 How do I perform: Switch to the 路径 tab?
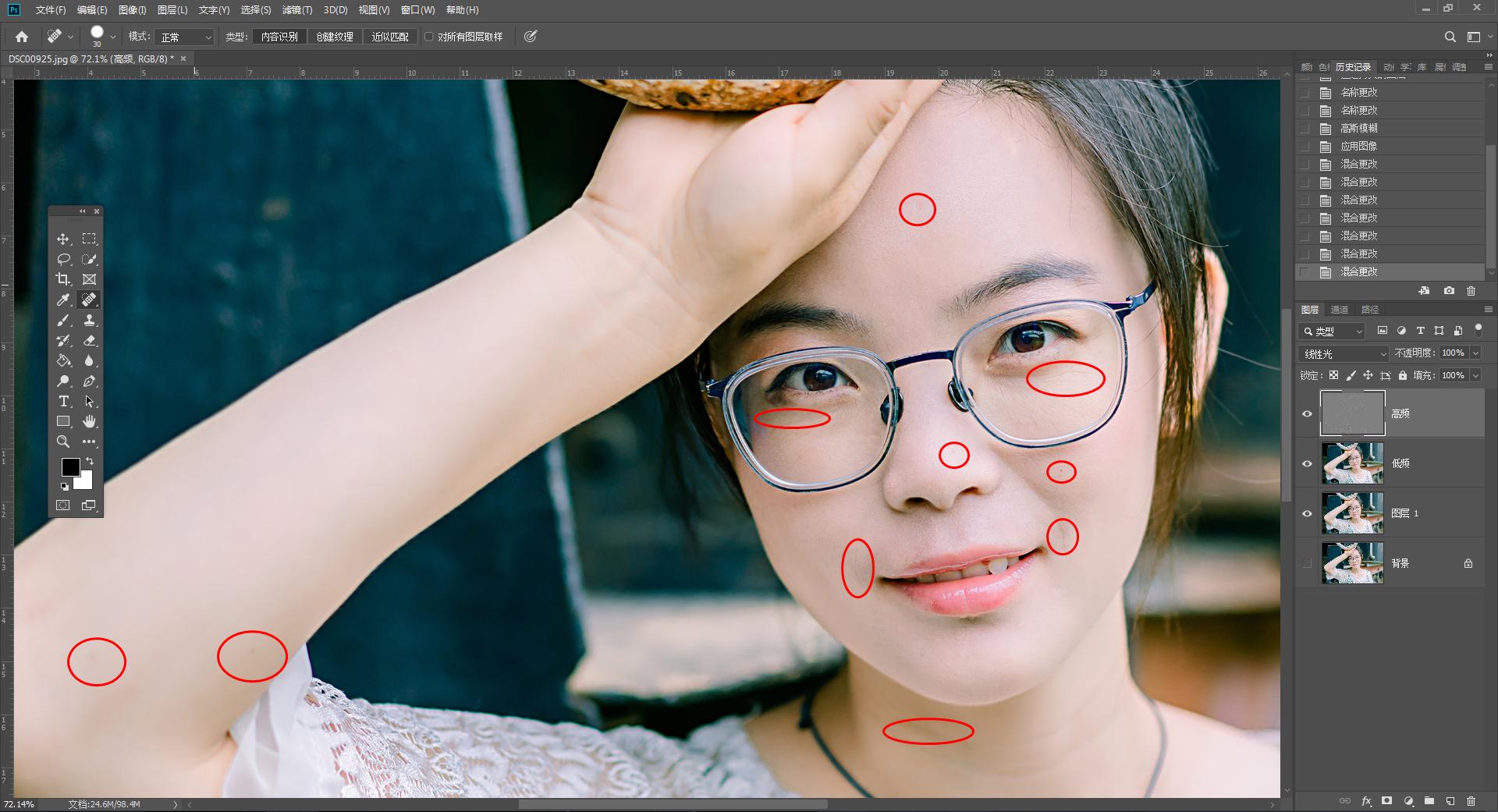click(1370, 310)
